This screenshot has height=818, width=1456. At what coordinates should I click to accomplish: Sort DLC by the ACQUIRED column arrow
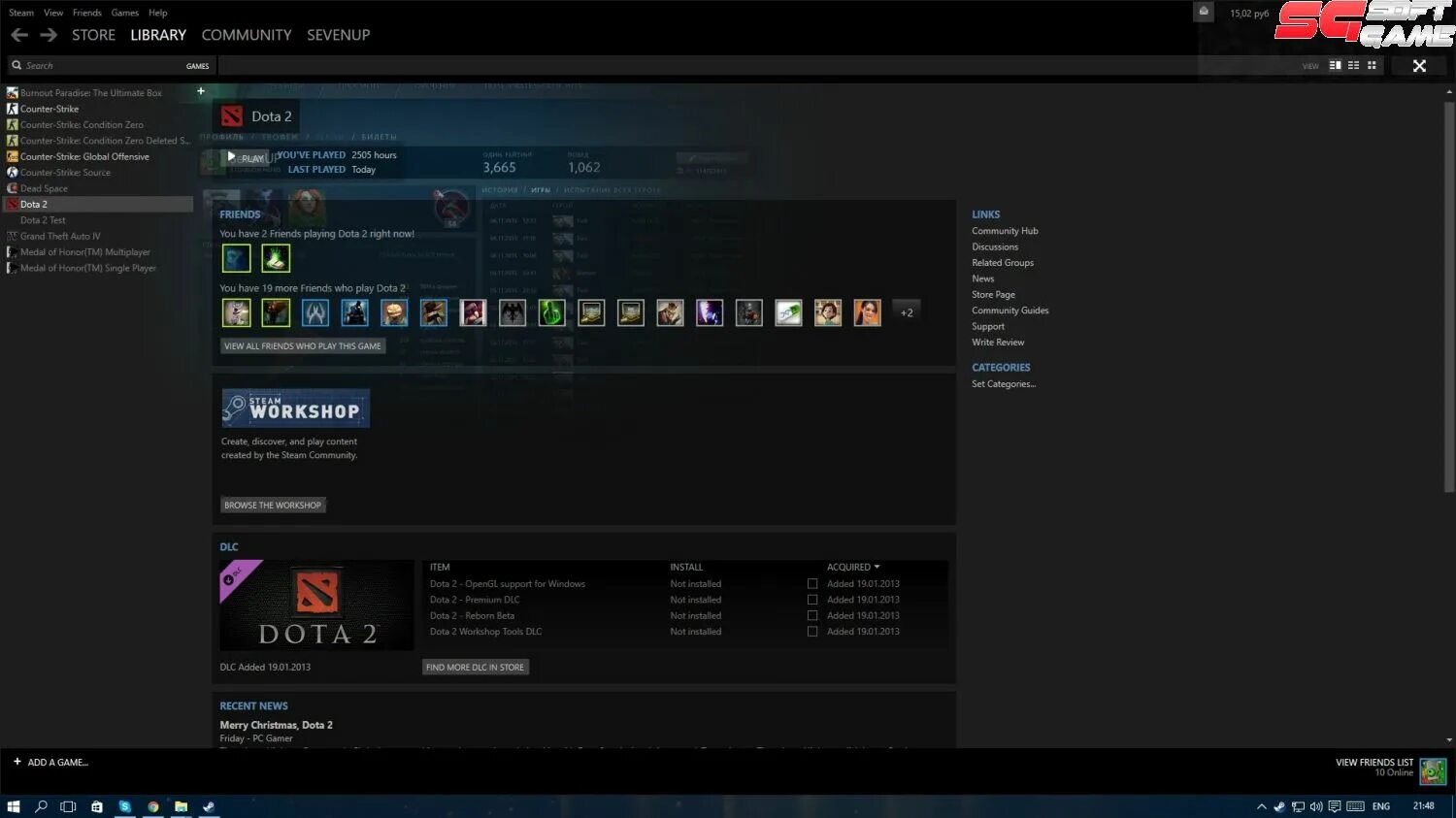pyautogui.click(x=877, y=567)
